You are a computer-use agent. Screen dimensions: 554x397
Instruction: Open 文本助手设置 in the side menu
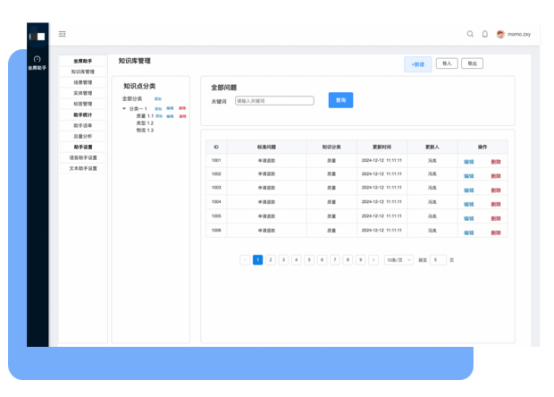tap(83, 168)
